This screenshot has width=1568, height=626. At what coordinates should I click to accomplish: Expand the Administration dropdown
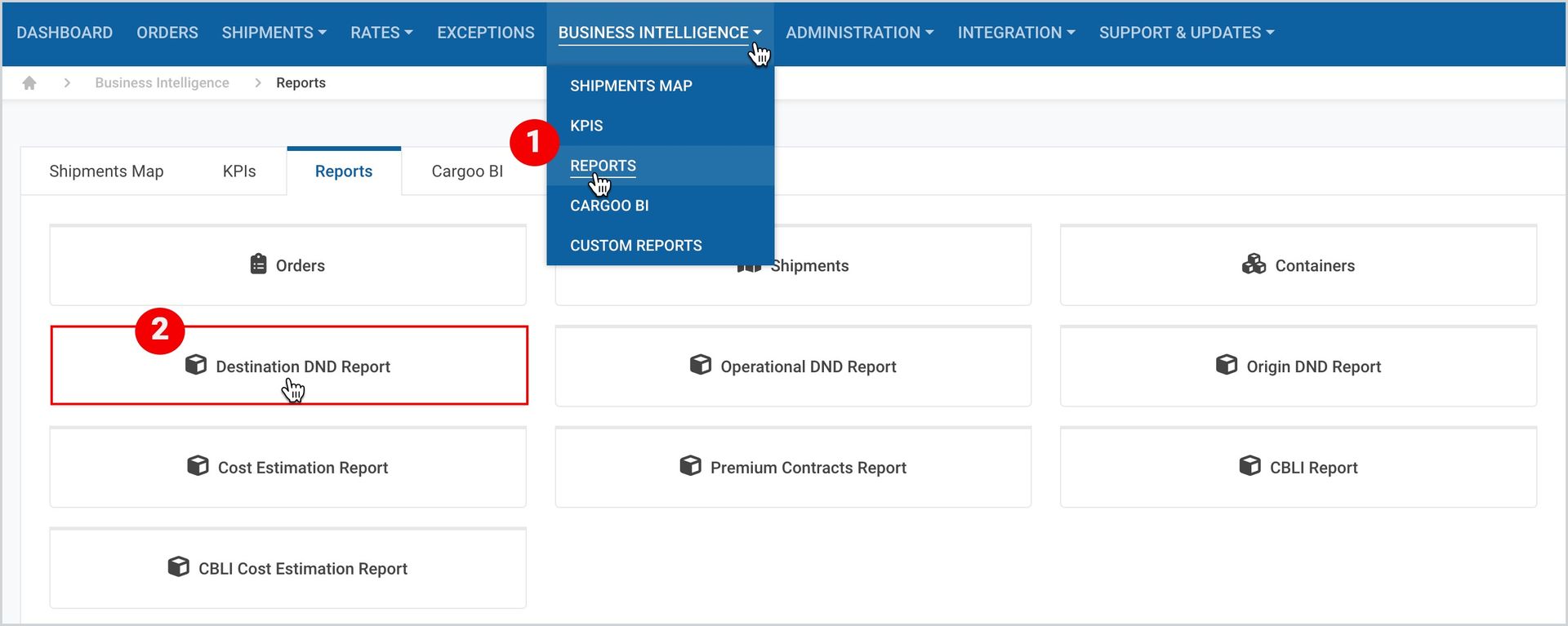pos(860,33)
